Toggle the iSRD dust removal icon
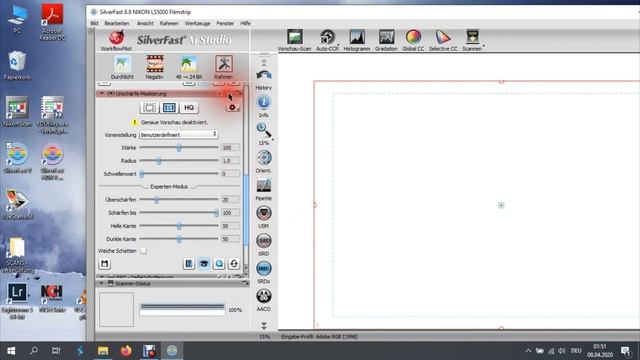 tap(264, 244)
